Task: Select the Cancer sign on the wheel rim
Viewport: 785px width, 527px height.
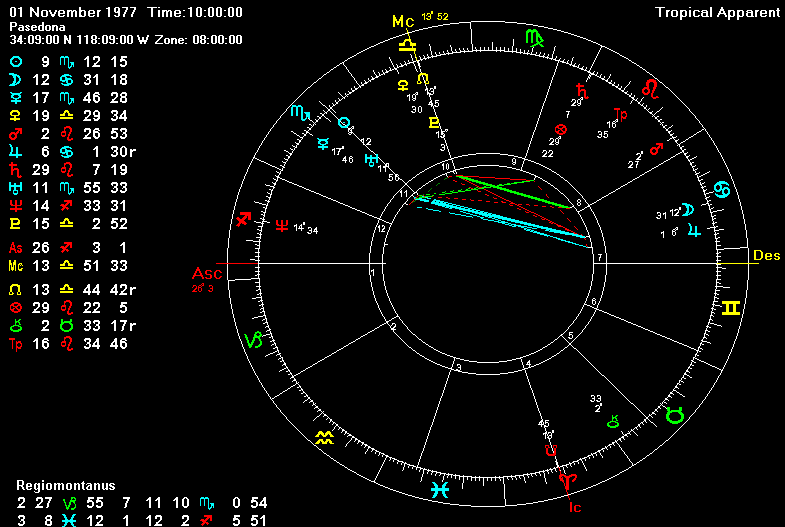Action: click(721, 190)
